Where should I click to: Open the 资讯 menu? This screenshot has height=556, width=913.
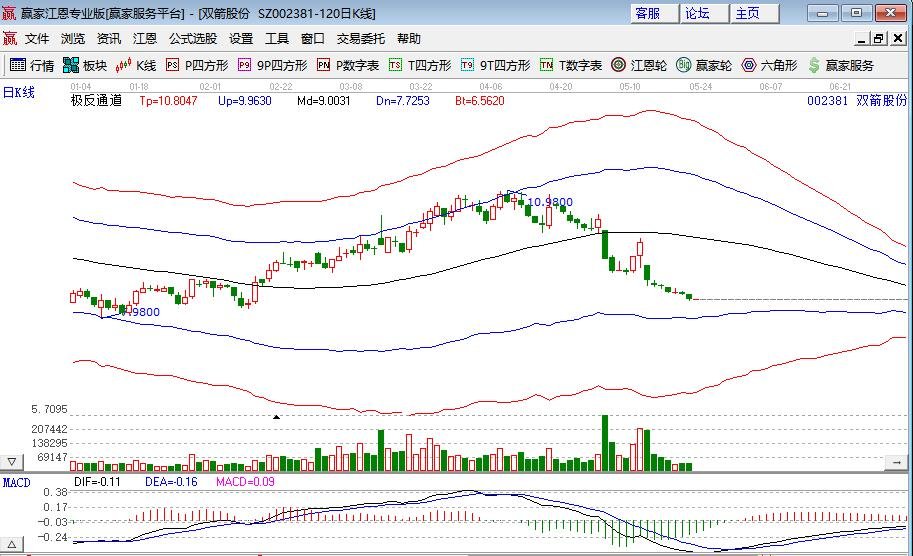(109, 39)
